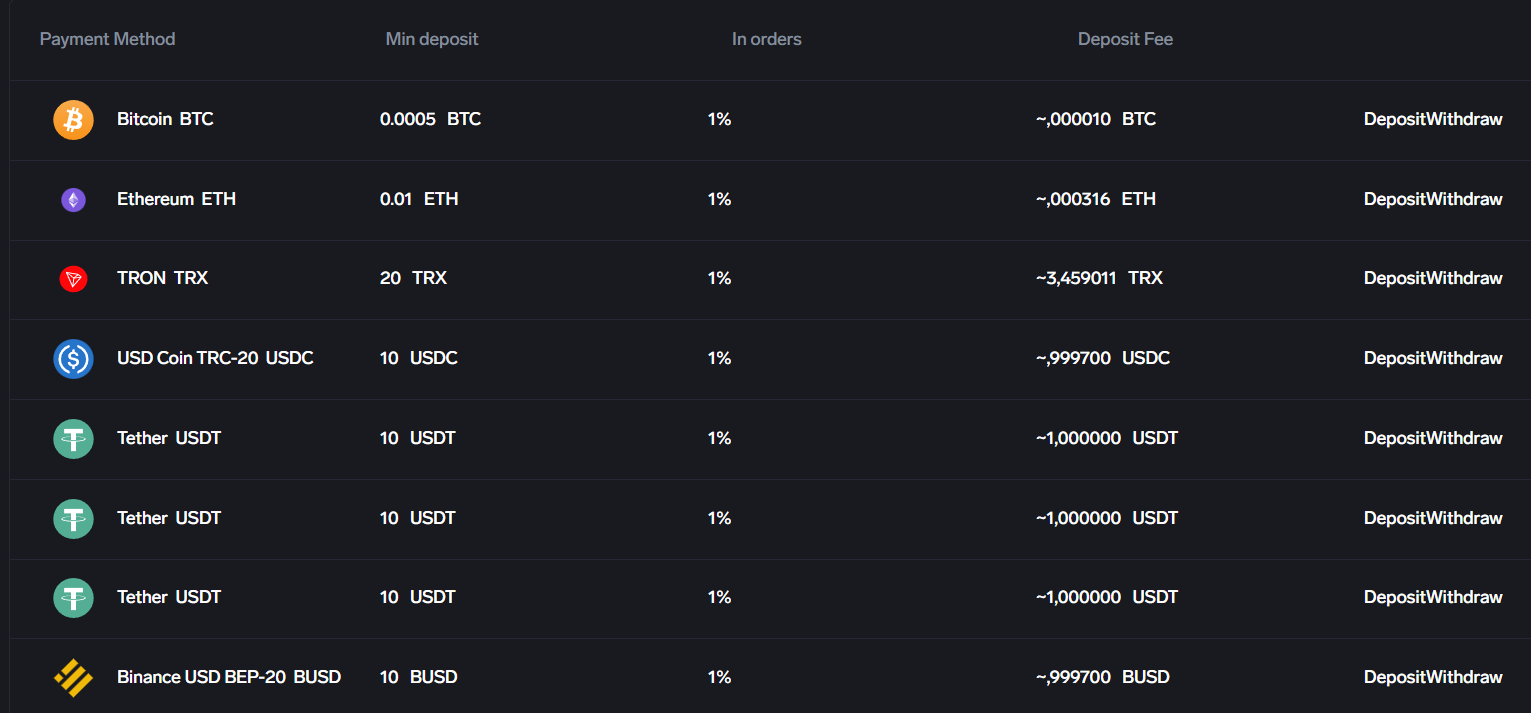Image resolution: width=1531 pixels, height=713 pixels.
Task: Click the Deposit Fee column header
Action: coord(1125,39)
